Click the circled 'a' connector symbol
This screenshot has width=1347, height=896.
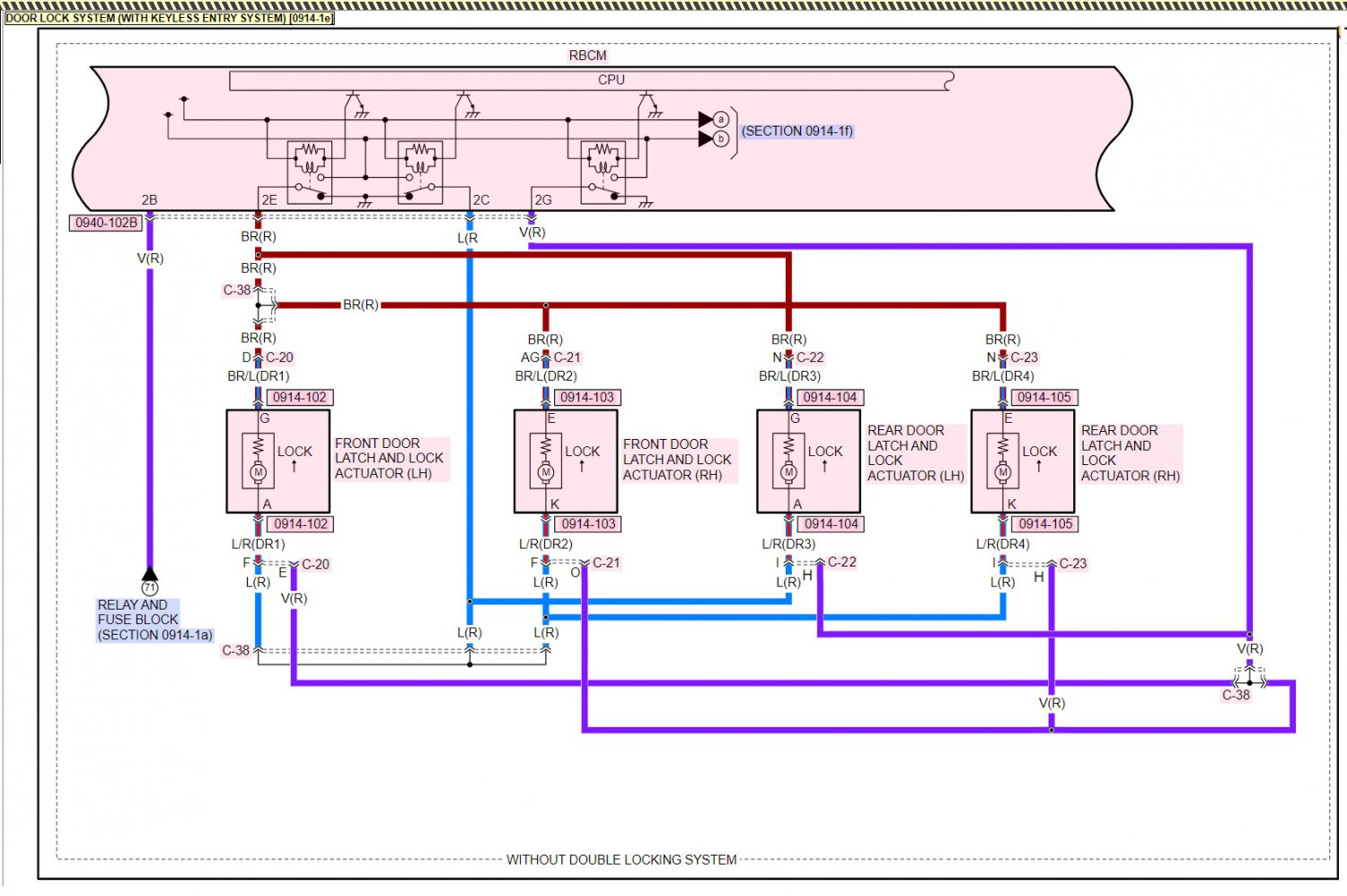point(721,119)
